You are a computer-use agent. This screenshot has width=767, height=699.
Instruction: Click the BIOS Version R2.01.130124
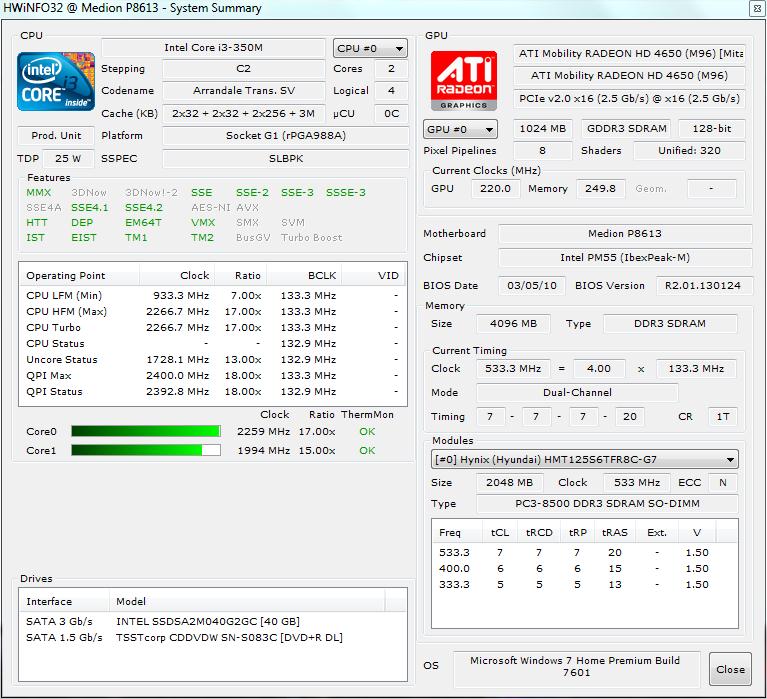coord(702,286)
